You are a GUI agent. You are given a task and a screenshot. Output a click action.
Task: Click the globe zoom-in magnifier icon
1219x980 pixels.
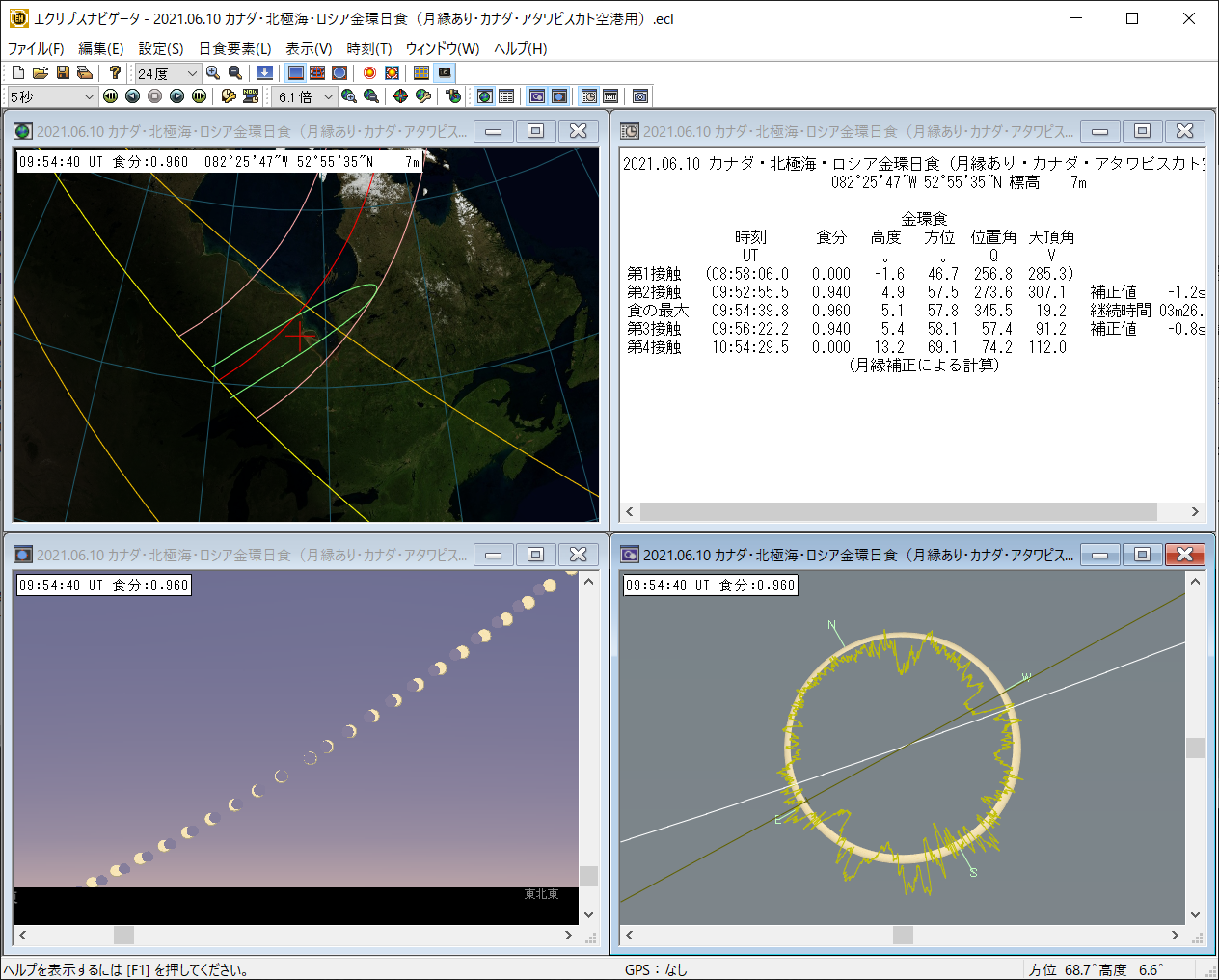click(349, 96)
